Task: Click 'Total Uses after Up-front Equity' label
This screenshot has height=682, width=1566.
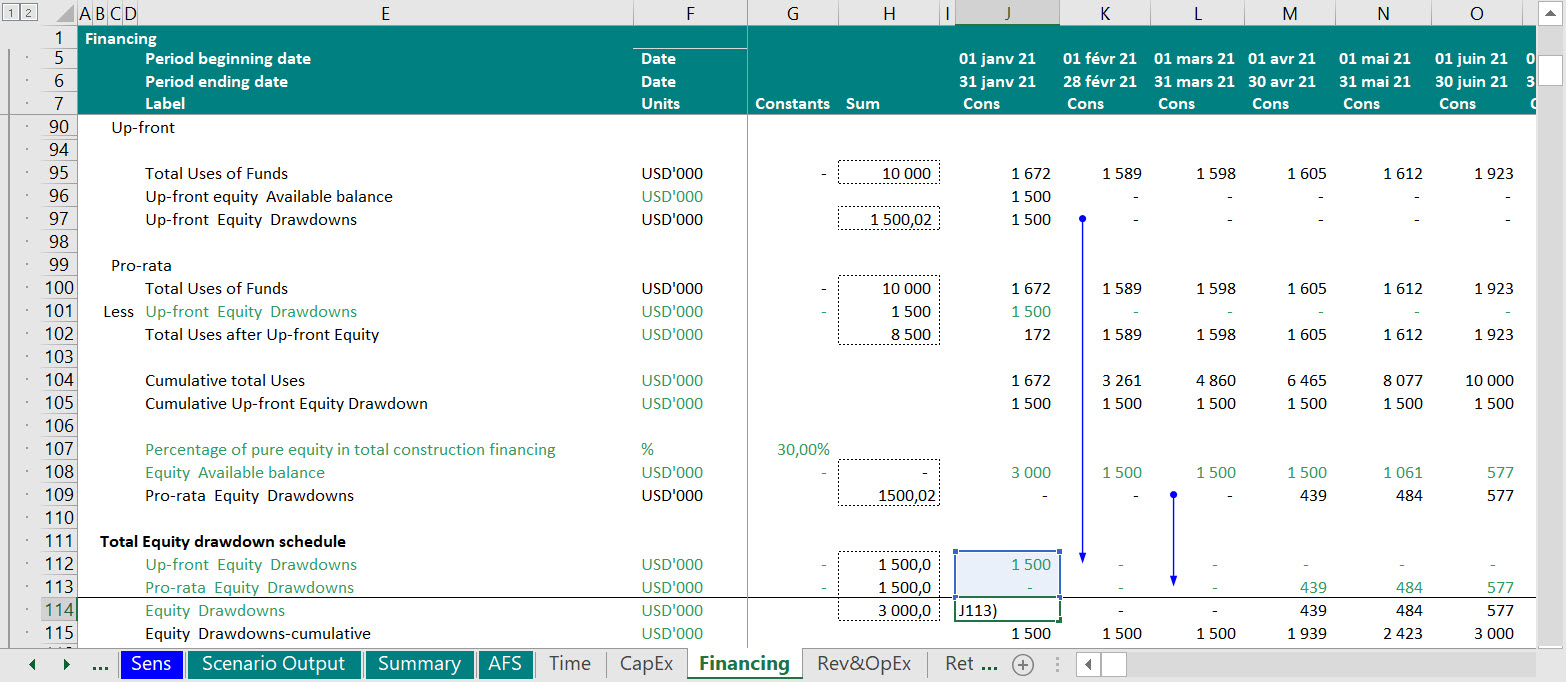Action: pos(262,335)
